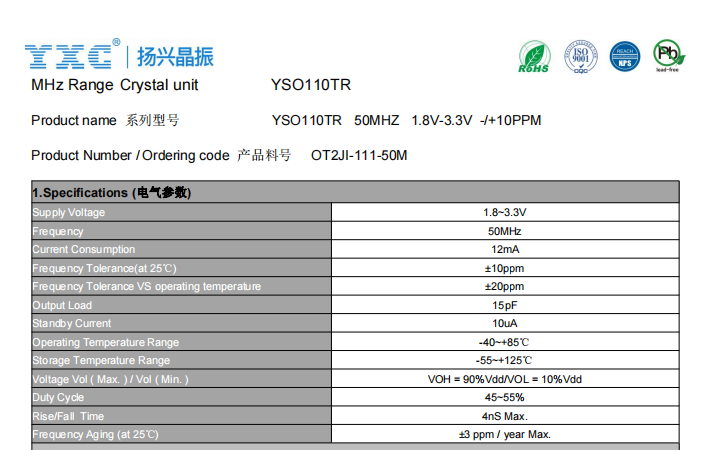The image size is (706, 450).
Task: Click the ±3 ppm / year Max. value
Action: 504,434
